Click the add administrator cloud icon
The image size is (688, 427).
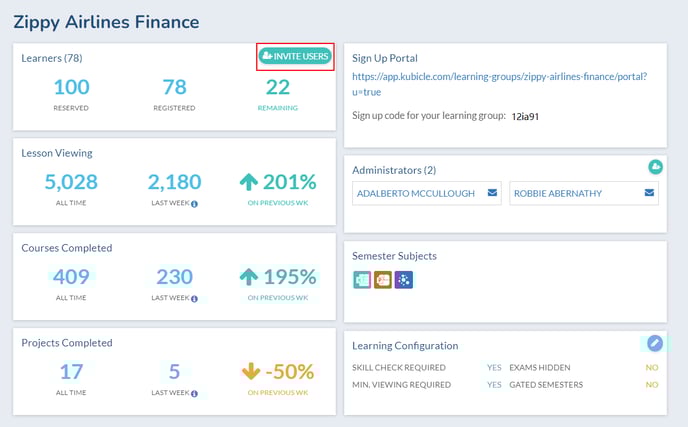click(x=656, y=167)
